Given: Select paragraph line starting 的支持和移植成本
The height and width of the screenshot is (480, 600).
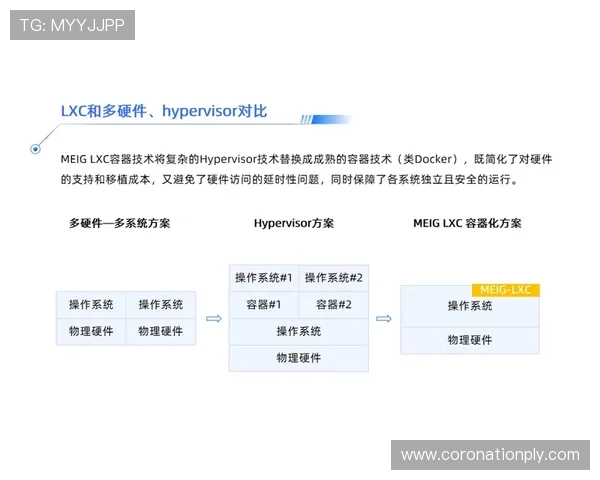Looking at the screenshot, I should point(289,179).
